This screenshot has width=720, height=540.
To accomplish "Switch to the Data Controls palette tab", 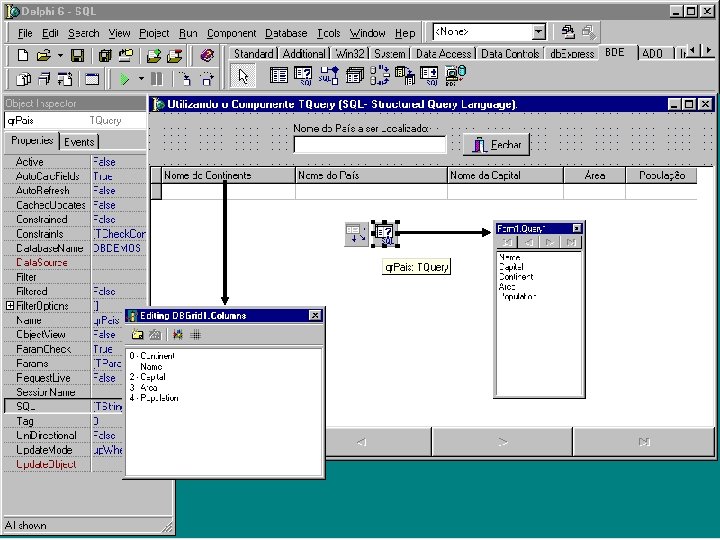I will tap(510, 54).
